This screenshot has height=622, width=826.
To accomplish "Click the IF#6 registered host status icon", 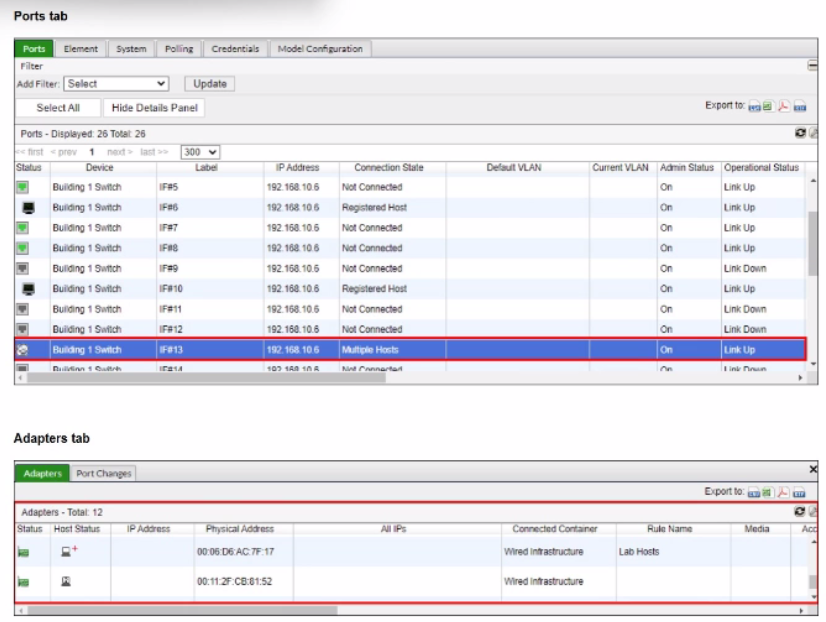I will (x=28, y=208).
